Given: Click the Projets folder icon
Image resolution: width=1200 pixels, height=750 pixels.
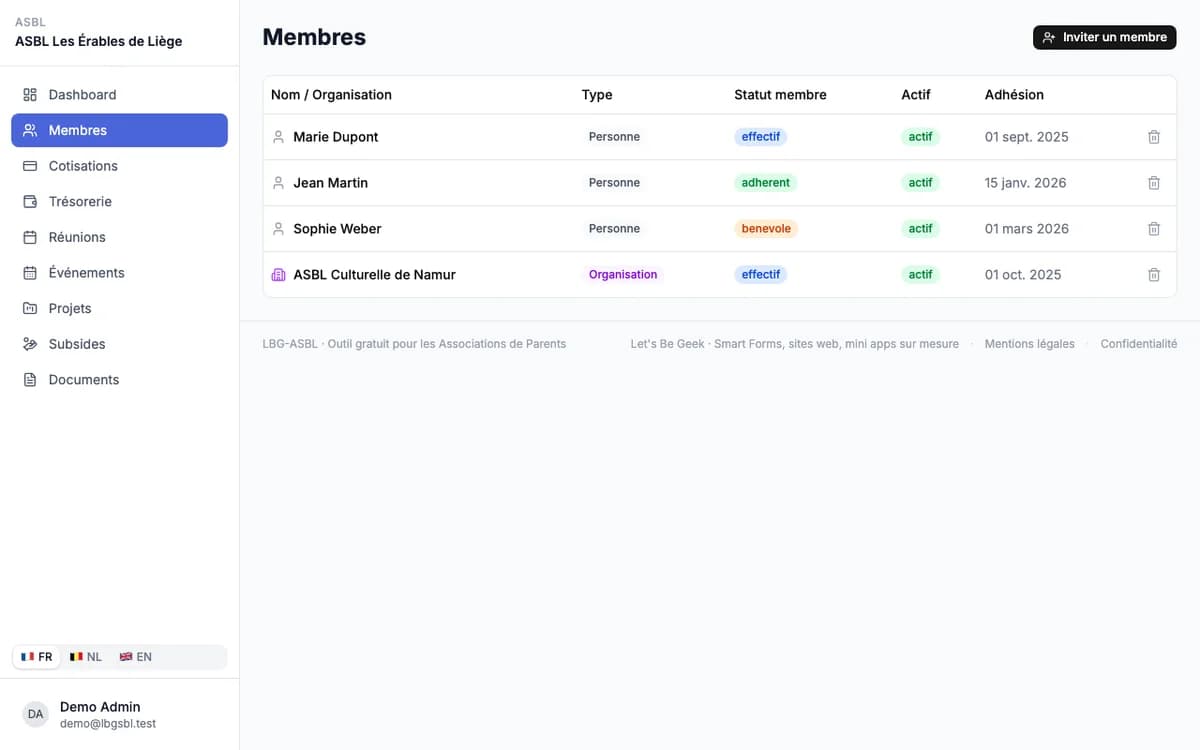Looking at the screenshot, I should (x=30, y=309).
